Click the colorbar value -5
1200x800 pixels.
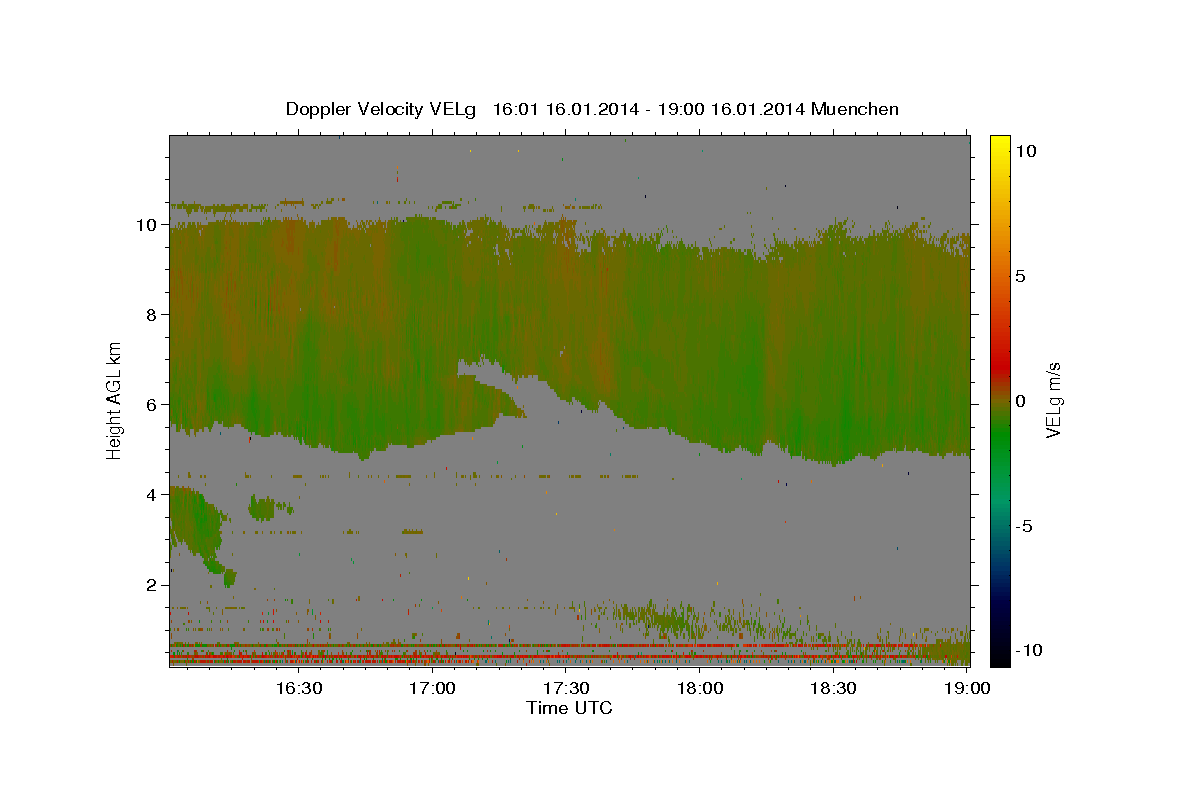pyautogui.click(x=1025, y=526)
